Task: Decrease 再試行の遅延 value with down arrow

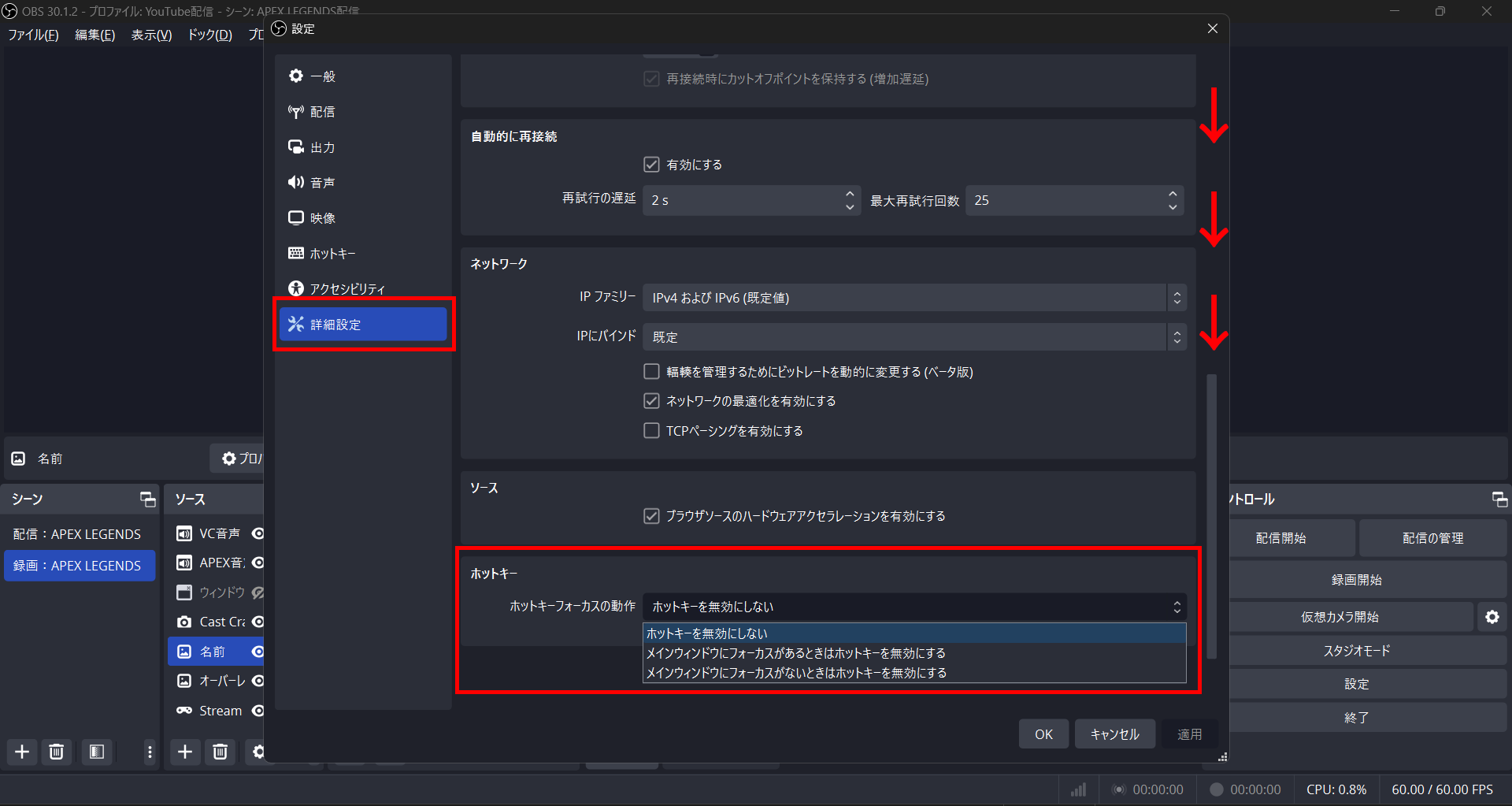Action: click(x=849, y=207)
